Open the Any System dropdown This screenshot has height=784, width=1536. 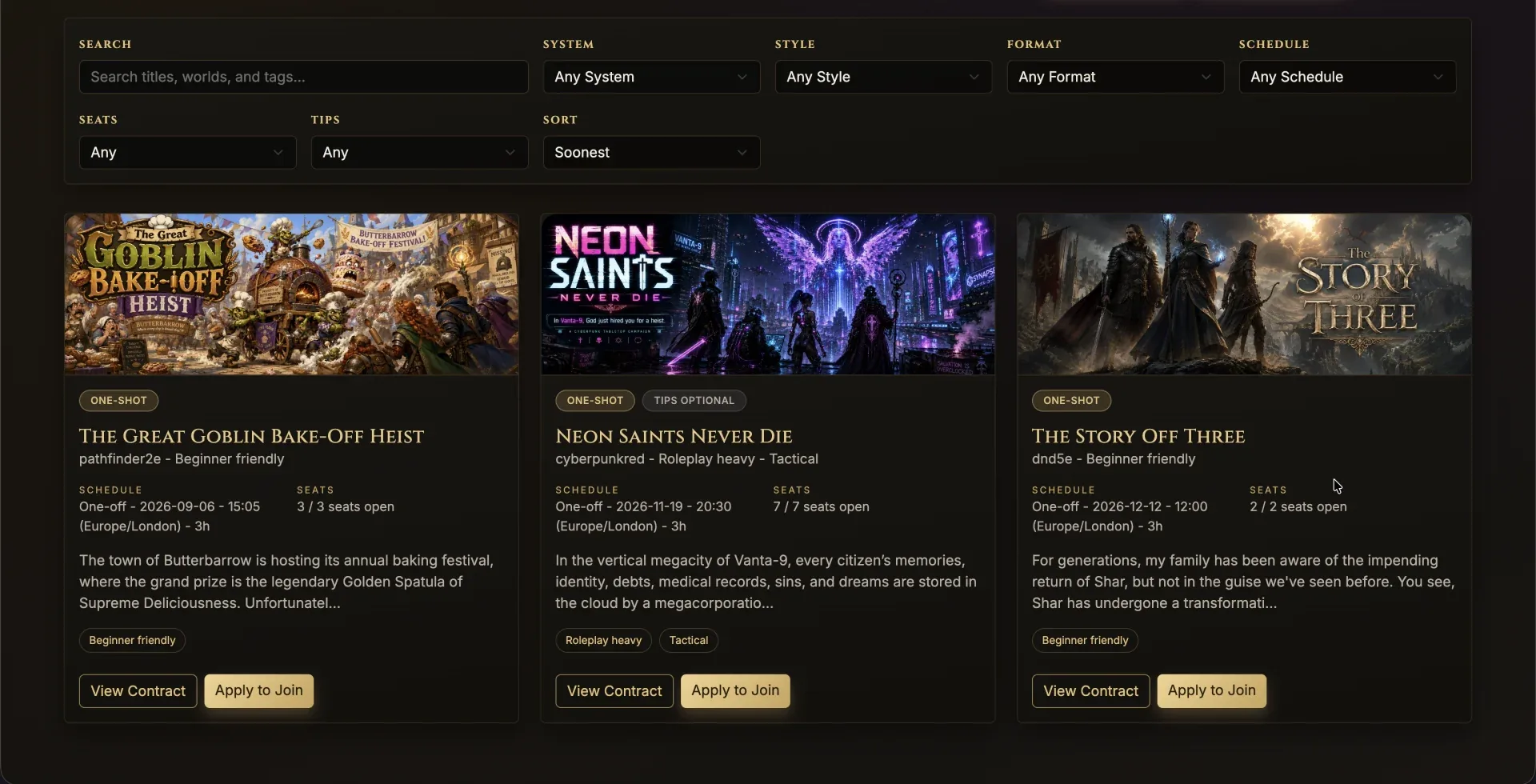coord(651,77)
